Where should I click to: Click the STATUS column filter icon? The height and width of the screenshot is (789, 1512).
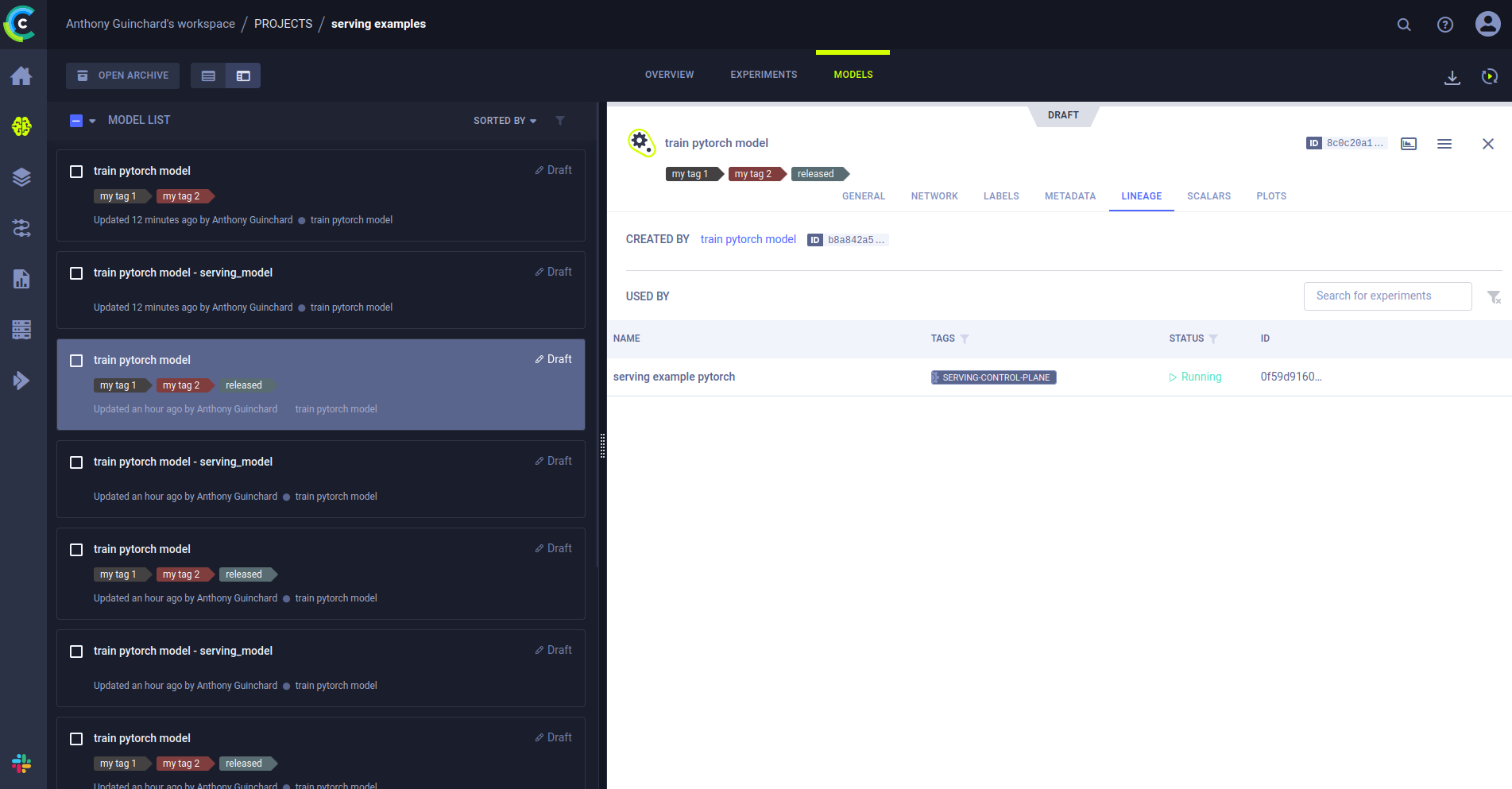[1213, 338]
